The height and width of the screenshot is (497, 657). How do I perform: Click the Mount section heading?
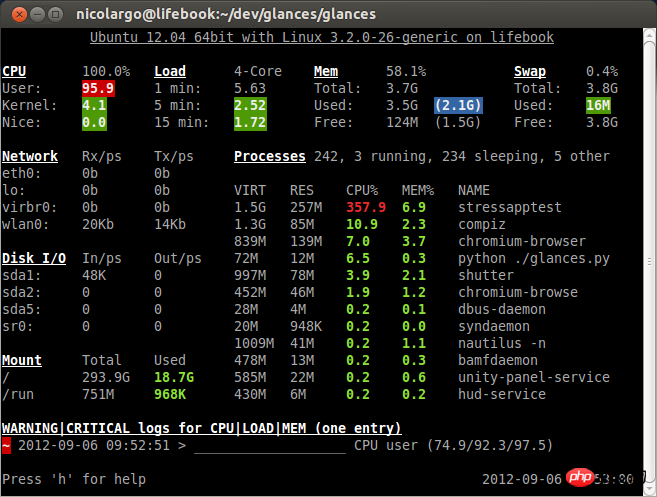pos(22,360)
